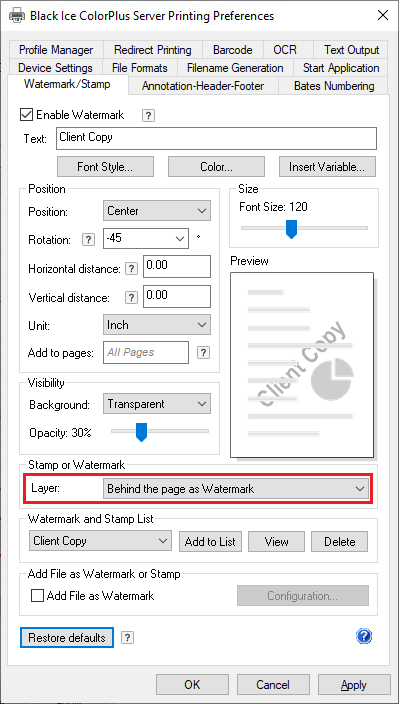Enable the Add File as Watermark checkbox
399x704 pixels.
coord(37,596)
